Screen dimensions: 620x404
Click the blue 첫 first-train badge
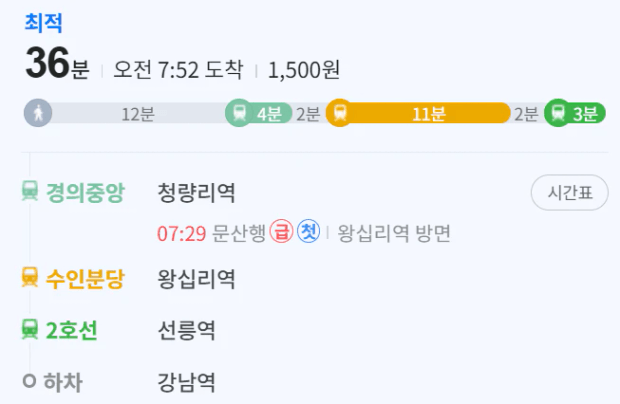(308, 231)
